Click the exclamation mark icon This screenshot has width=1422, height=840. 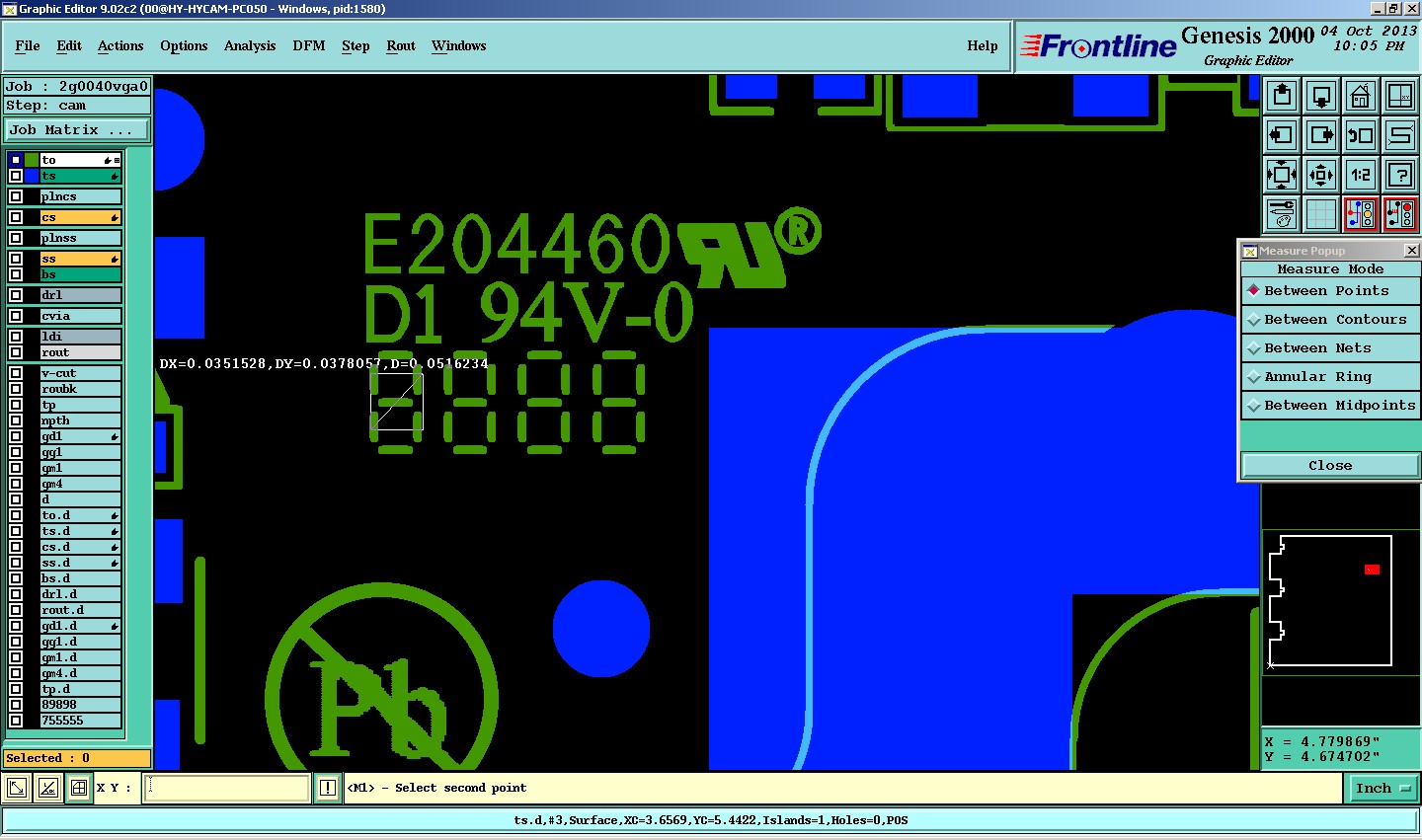click(x=328, y=788)
